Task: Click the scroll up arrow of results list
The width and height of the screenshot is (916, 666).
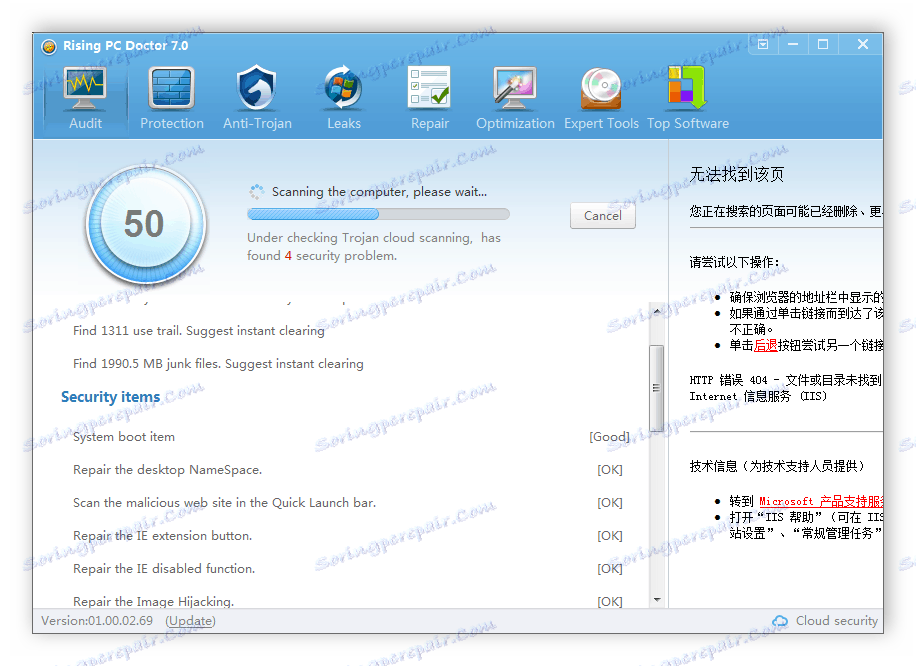Action: 657,312
